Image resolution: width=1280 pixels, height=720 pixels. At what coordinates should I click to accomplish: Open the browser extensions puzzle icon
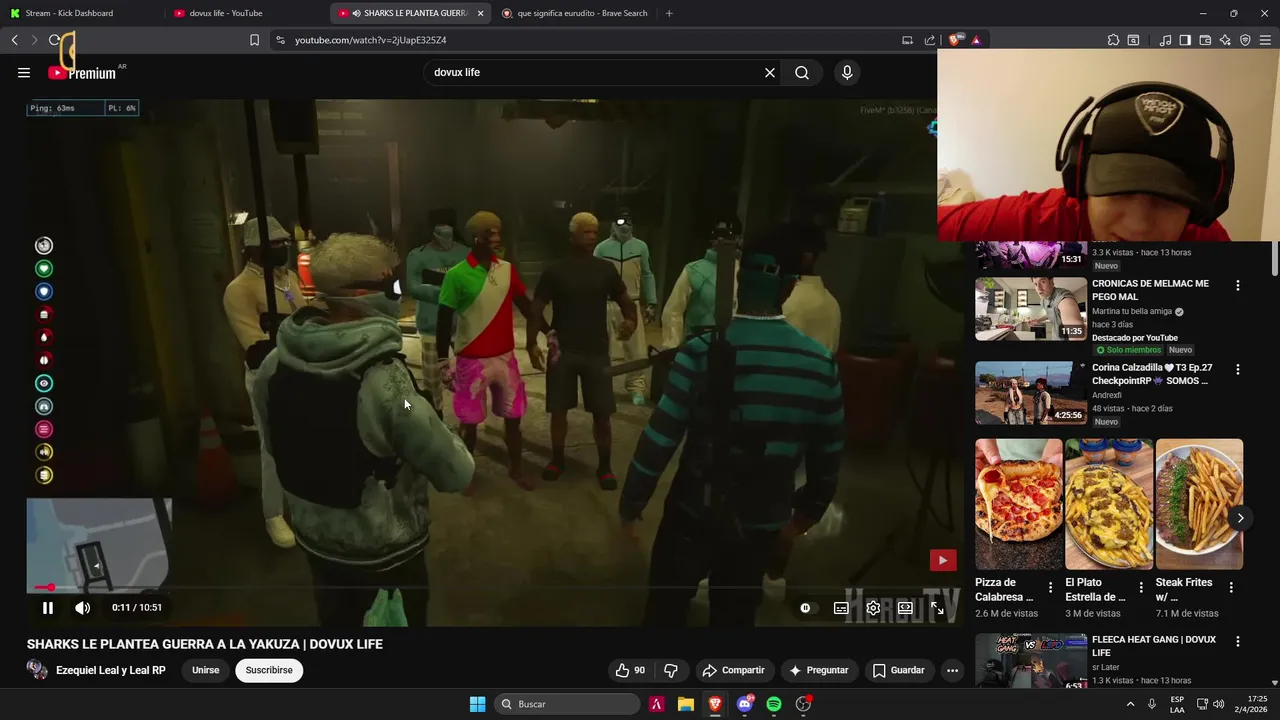1113,40
